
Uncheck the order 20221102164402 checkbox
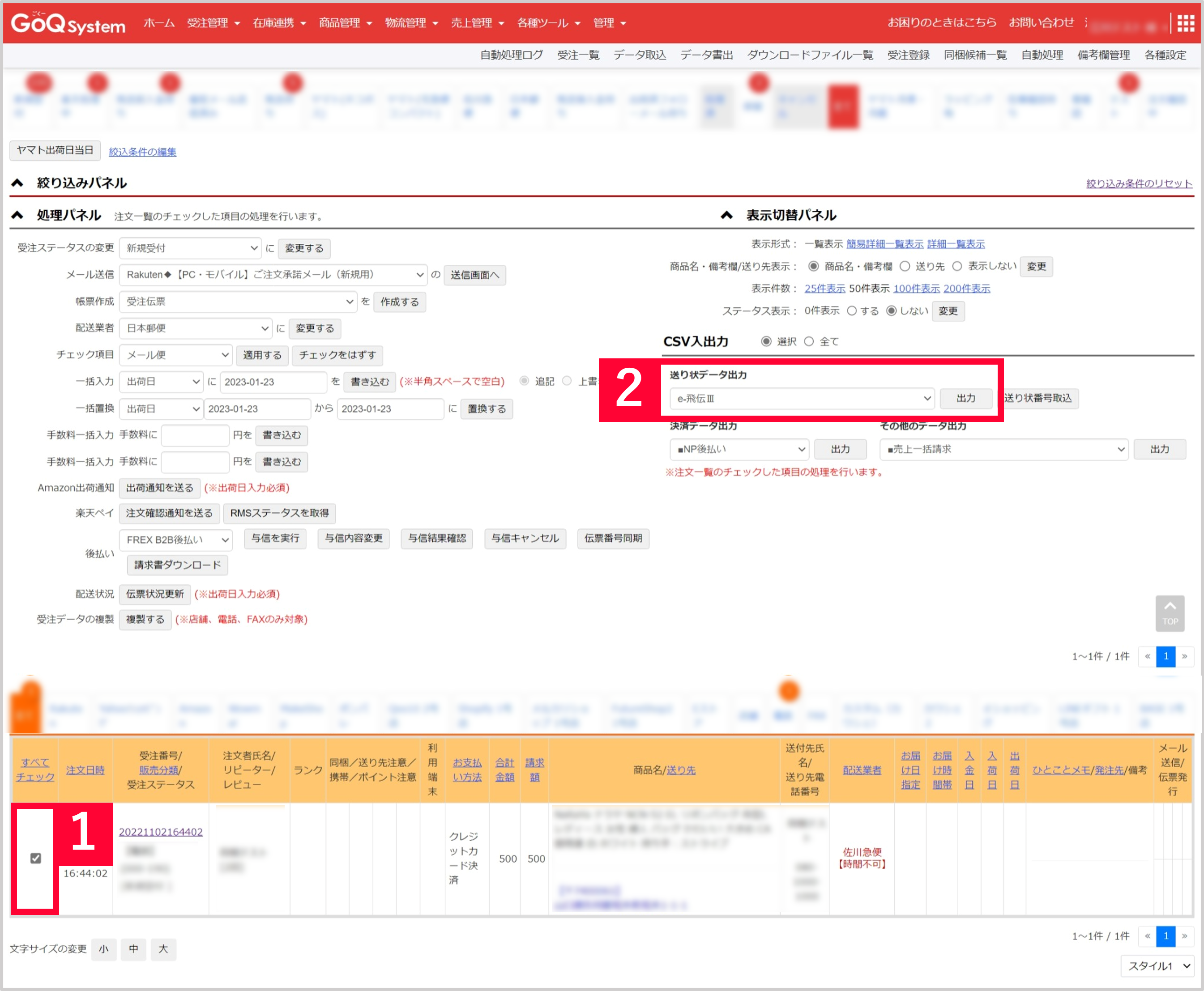35,858
